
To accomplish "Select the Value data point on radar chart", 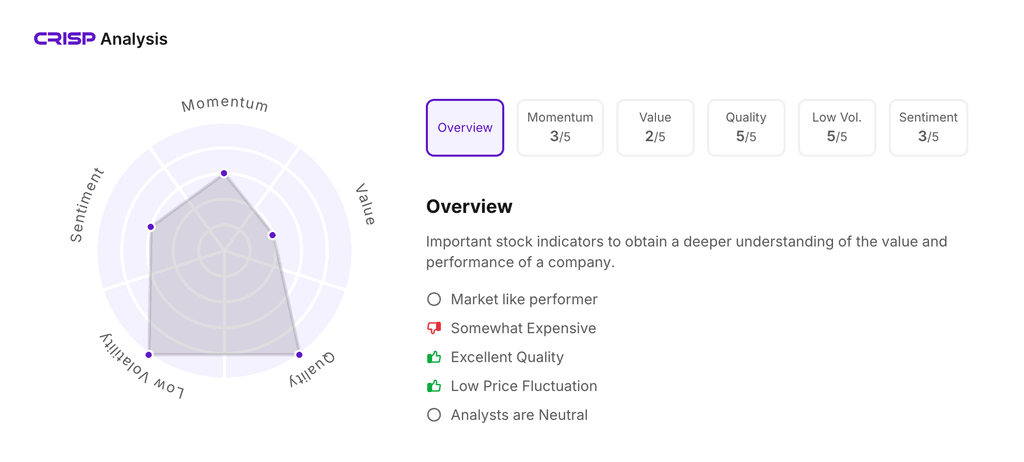I will coord(272,235).
